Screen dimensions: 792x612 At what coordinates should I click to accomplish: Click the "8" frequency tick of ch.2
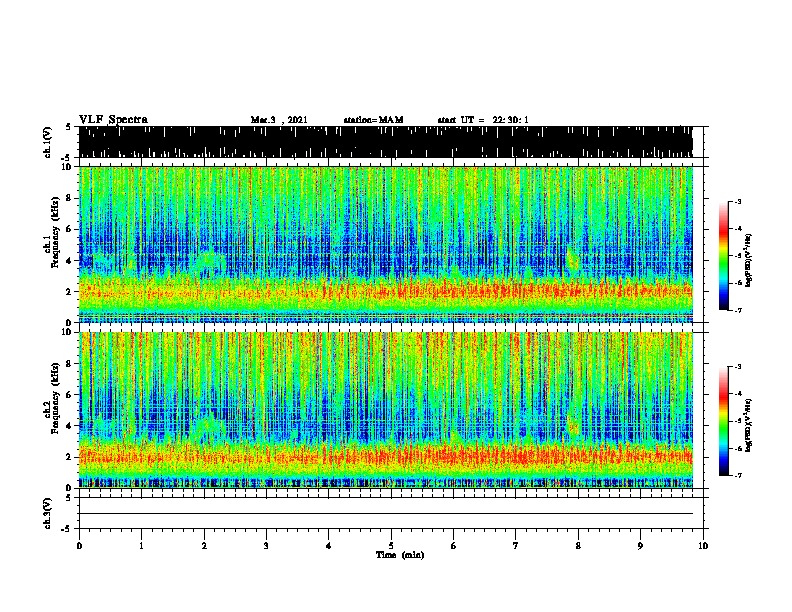(70, 364)
